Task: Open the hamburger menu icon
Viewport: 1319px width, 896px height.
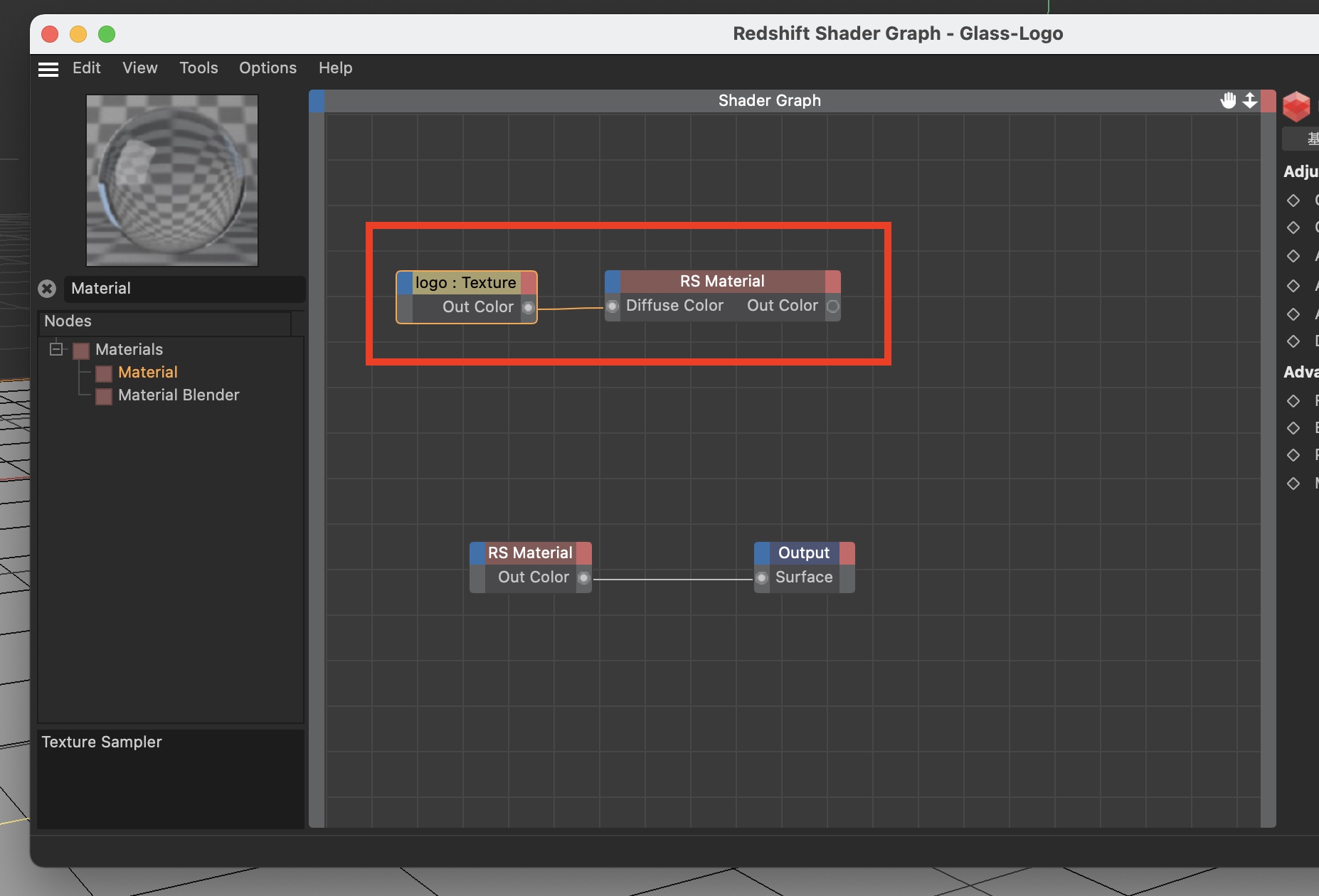Action: 48,69
